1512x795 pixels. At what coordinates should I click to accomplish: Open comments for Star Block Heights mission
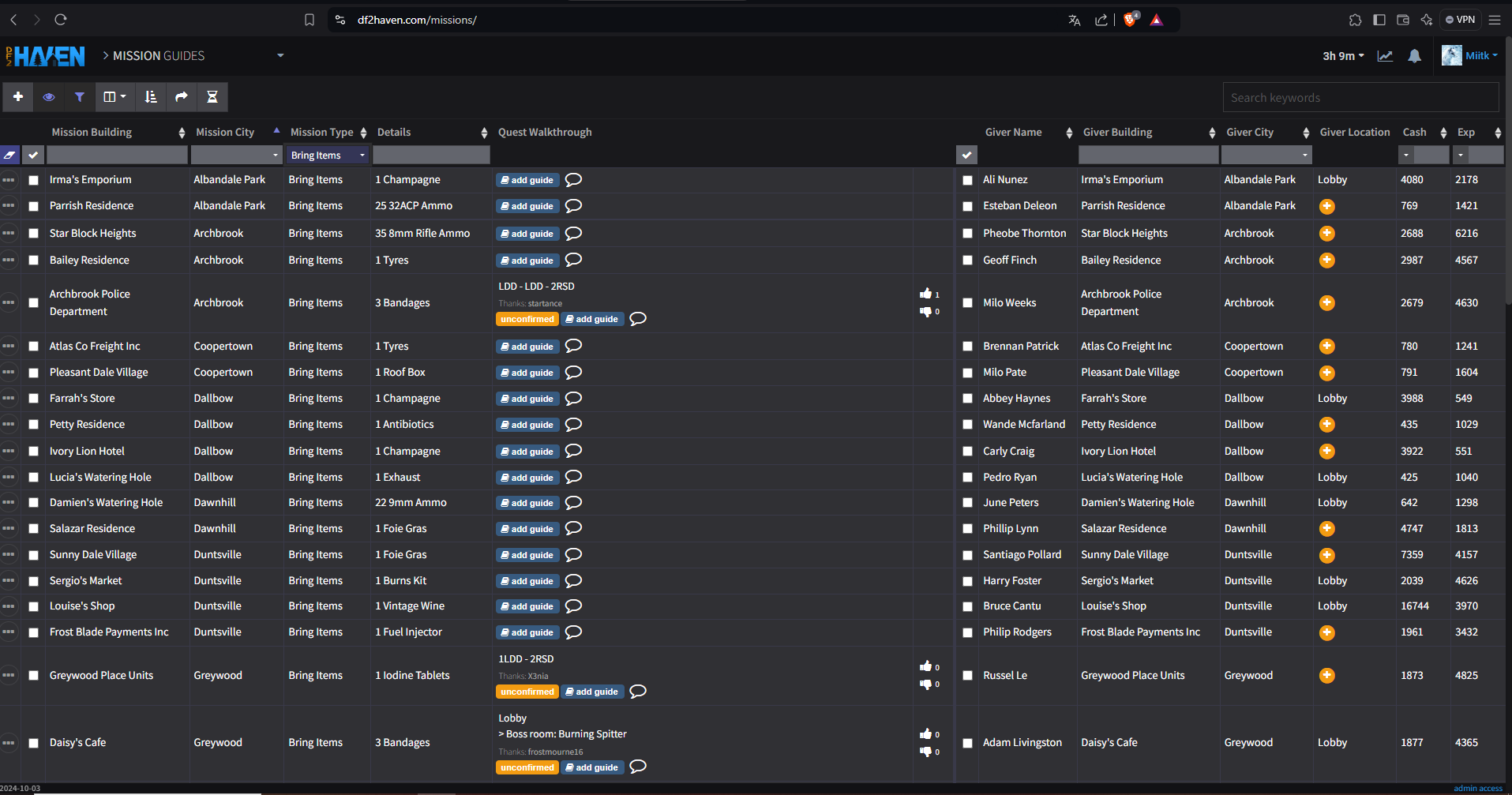pos(574,233)
